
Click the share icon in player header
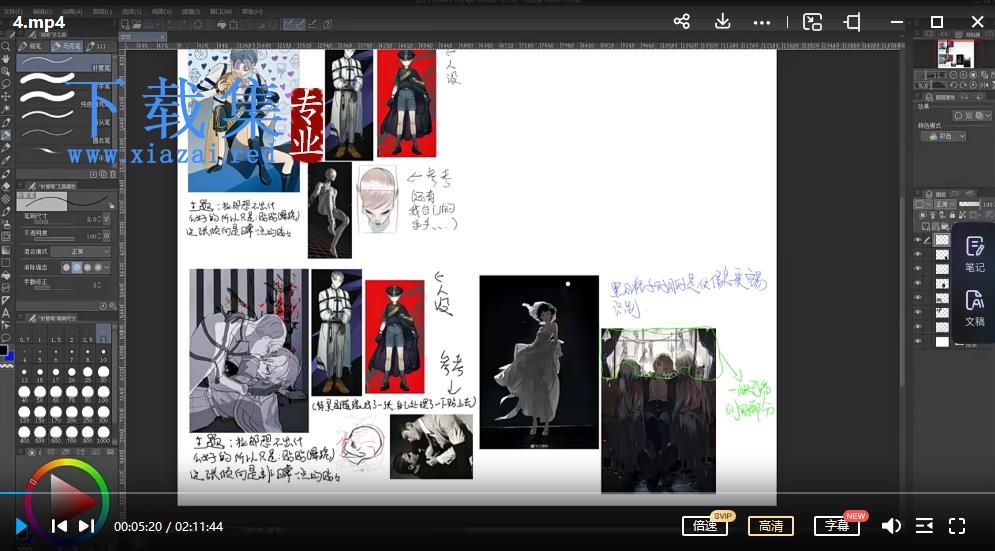[x=682, y=22]
